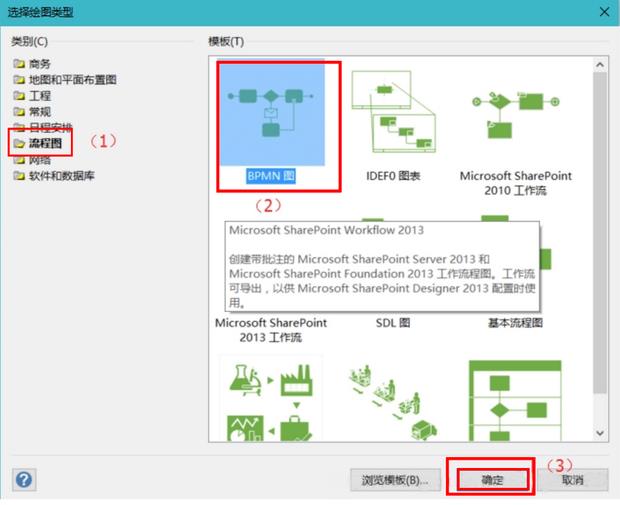This screenshot has width=620, height=505.
Task: Click the IDEF0 图表 label text
Action: coord(393,176)
